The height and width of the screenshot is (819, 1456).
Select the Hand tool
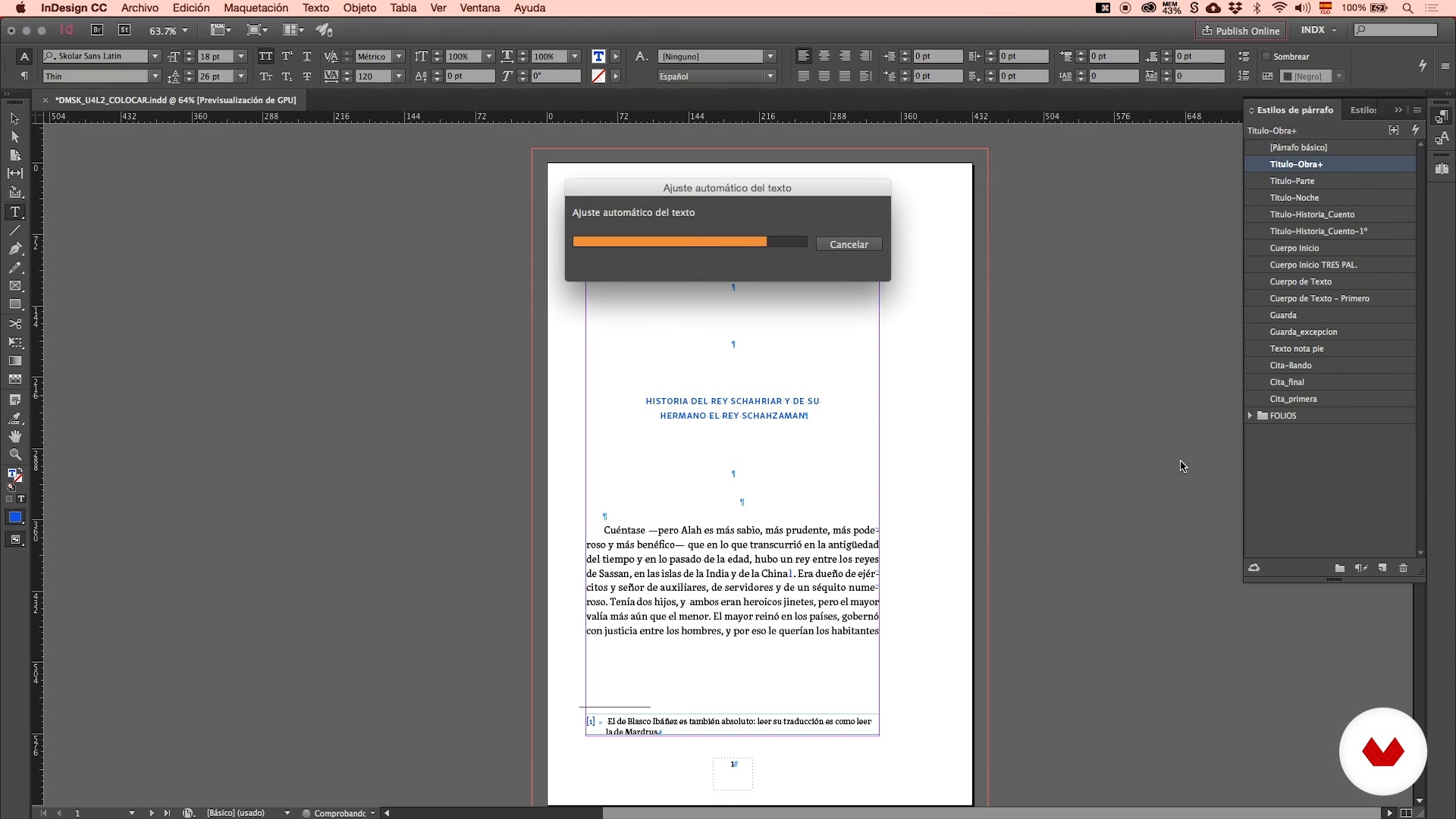point(14,436)
